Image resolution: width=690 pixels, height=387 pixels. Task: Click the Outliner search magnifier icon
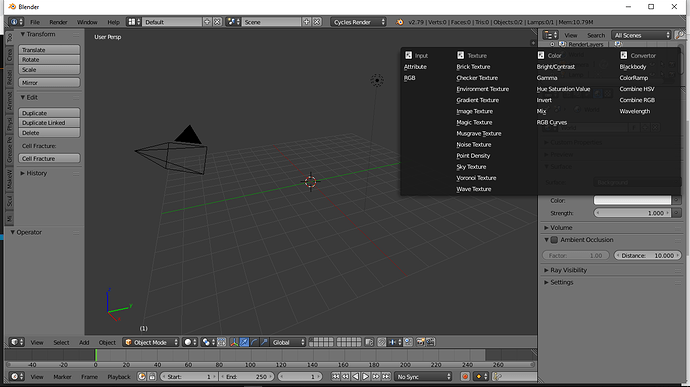pos(680,35)
